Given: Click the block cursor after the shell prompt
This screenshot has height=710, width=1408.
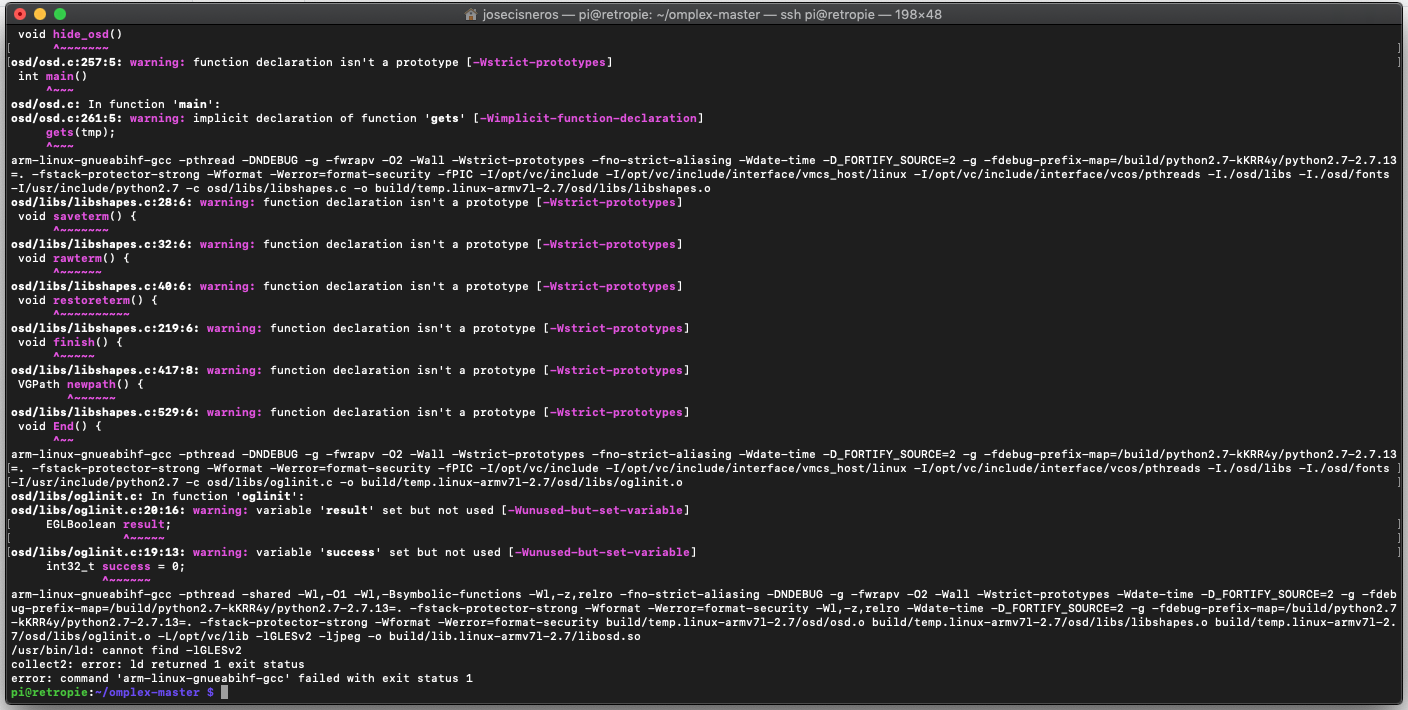Looking at the screenshot, I should point(225,692).
